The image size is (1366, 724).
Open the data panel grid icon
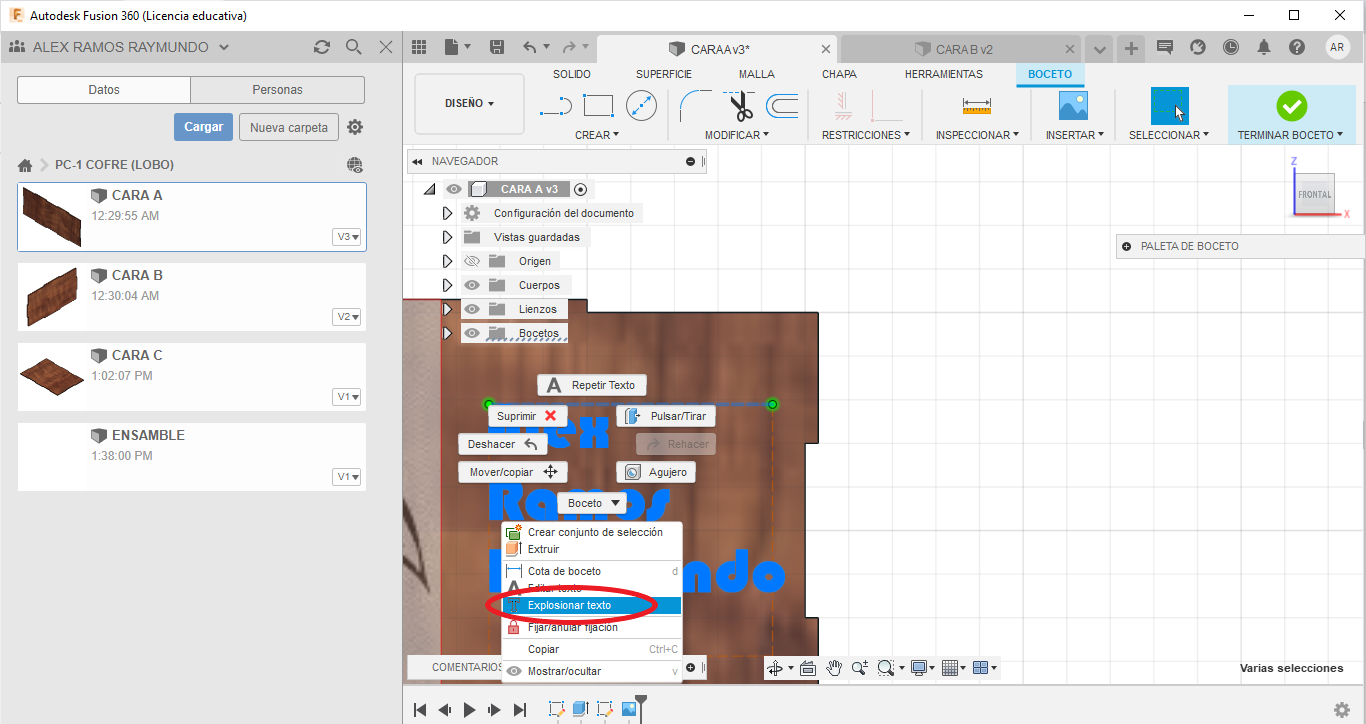(x=419, y=47)
